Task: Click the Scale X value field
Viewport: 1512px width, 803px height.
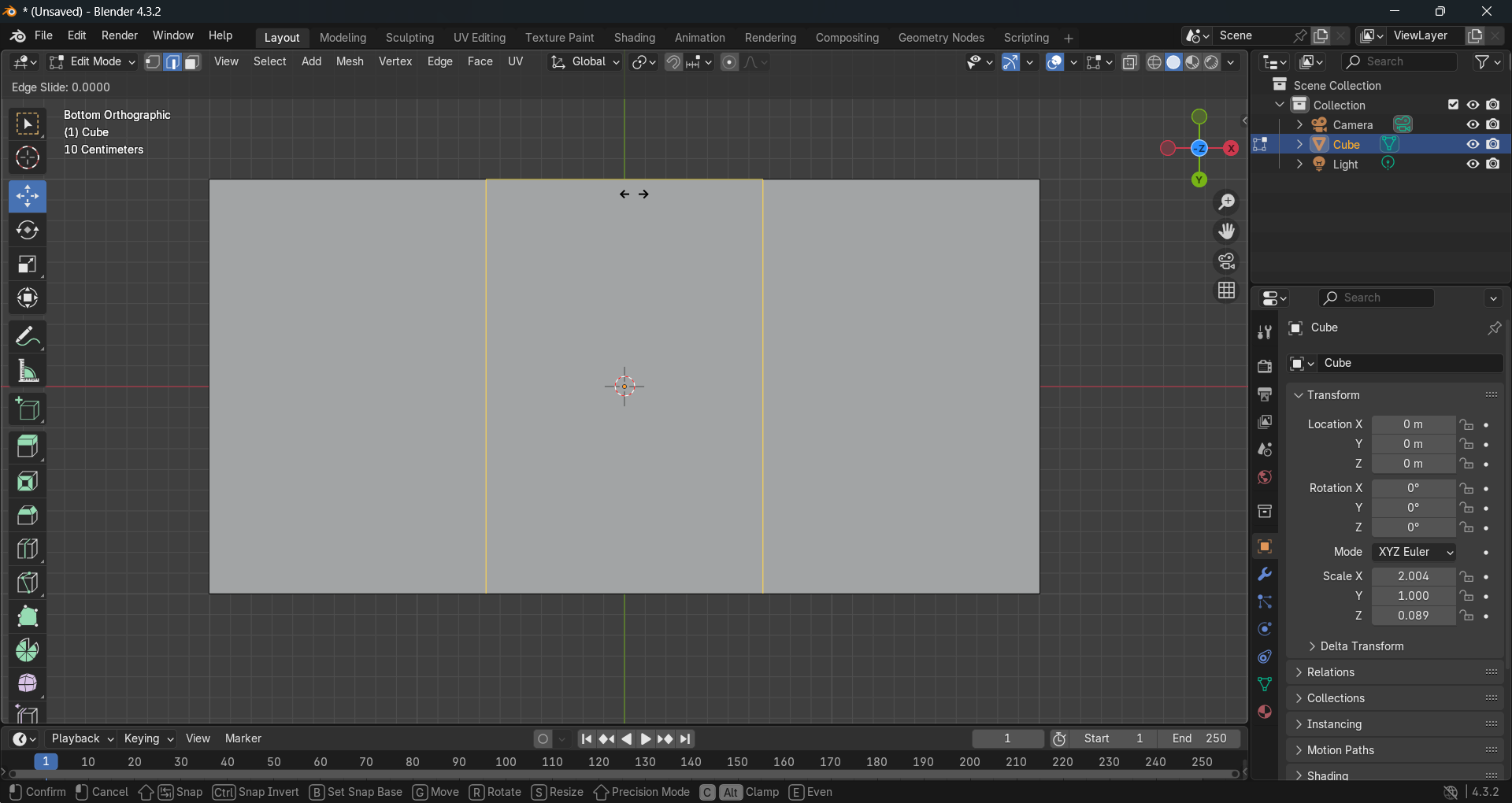Action: (x=1413, y=576)
